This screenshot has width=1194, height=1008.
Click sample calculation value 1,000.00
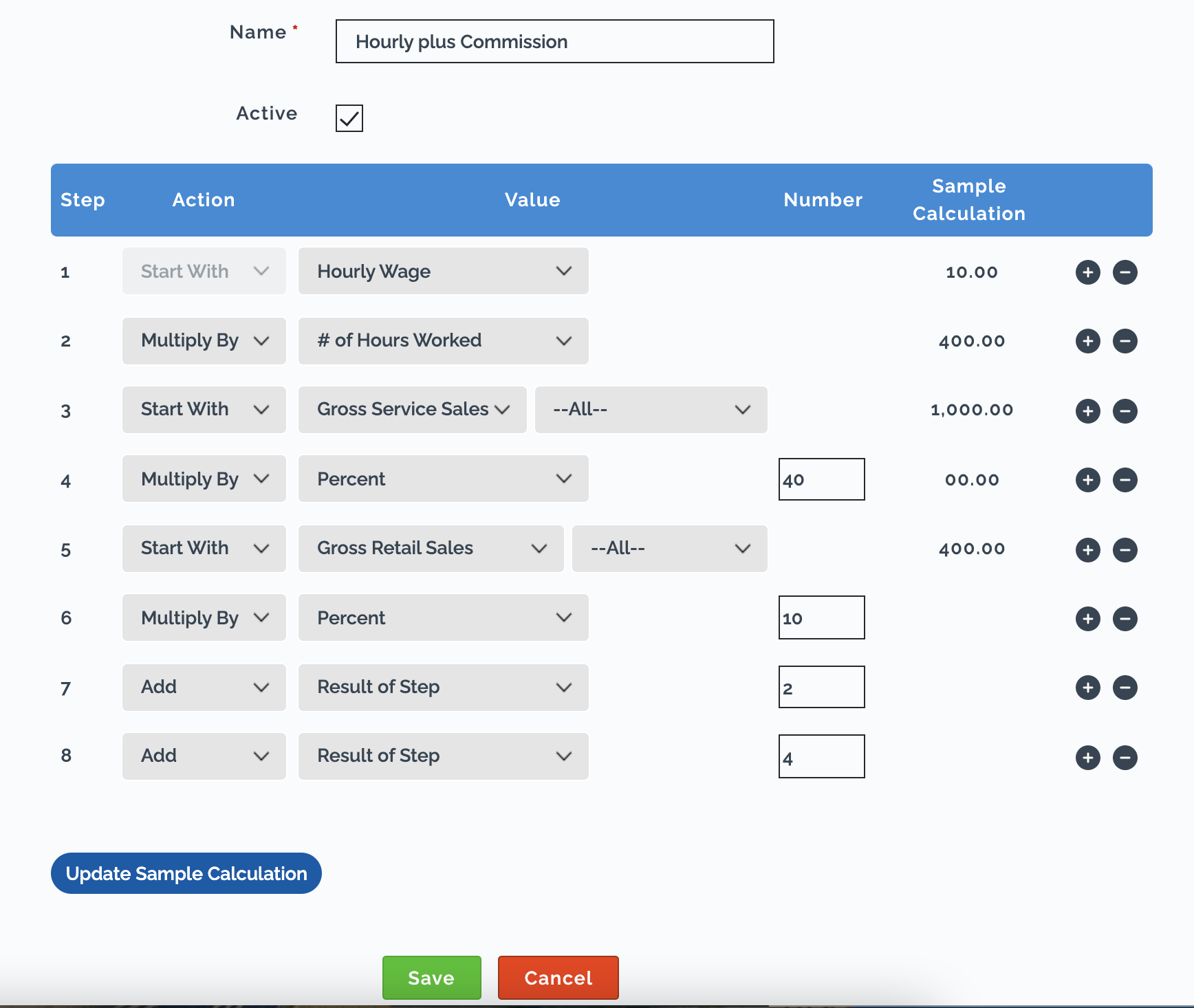click(x=972, y=410)
